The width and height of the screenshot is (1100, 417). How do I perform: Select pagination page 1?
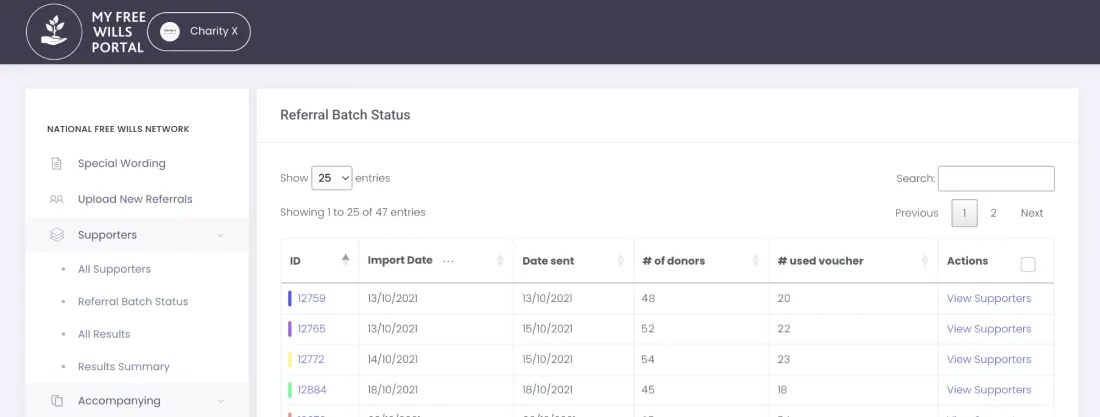965,213
